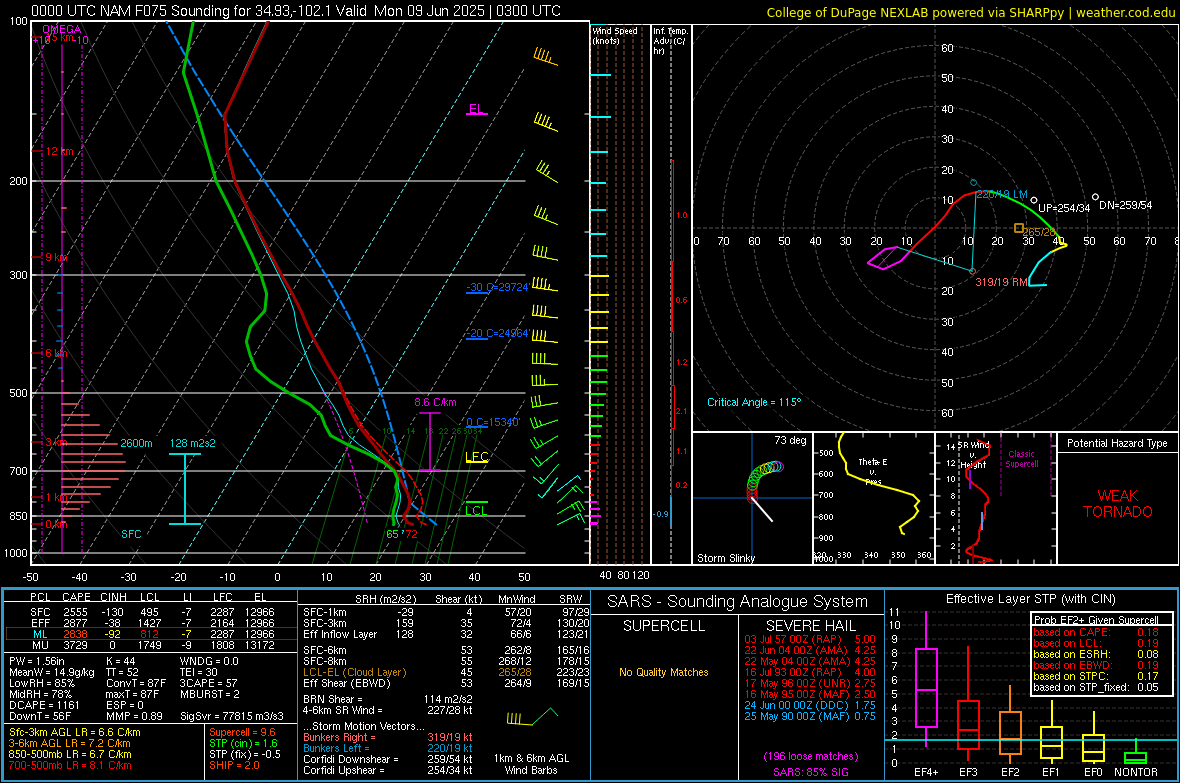This screenshot has height=783, width=1180.
Task: Click the Corfidi Downshear = 259/54 kt line
Action: 387,759
